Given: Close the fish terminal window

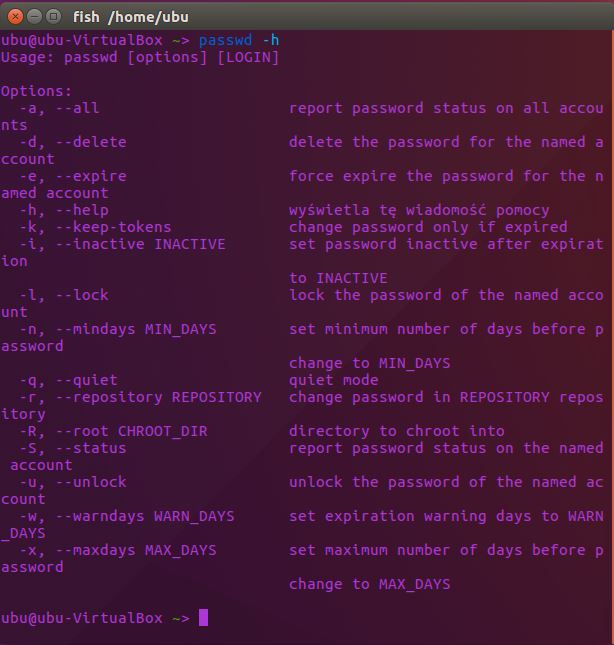Looking at the screenshot, I should pyautogui.click(x=14, y=16).
